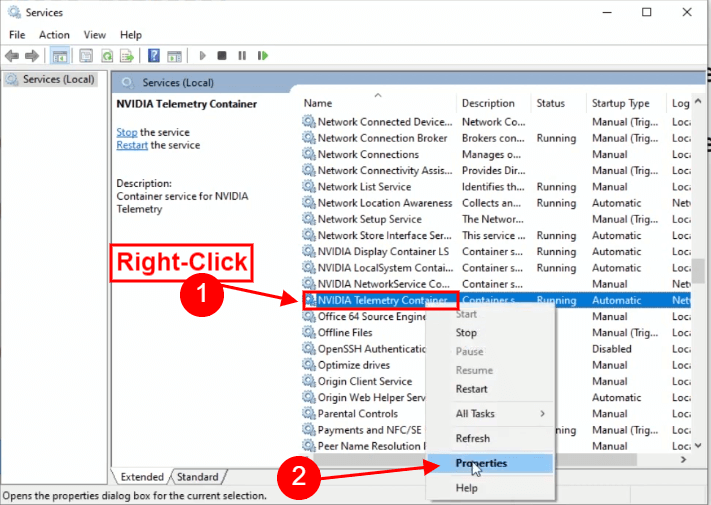Select Network Store Interface Service row

coord(496,235)
